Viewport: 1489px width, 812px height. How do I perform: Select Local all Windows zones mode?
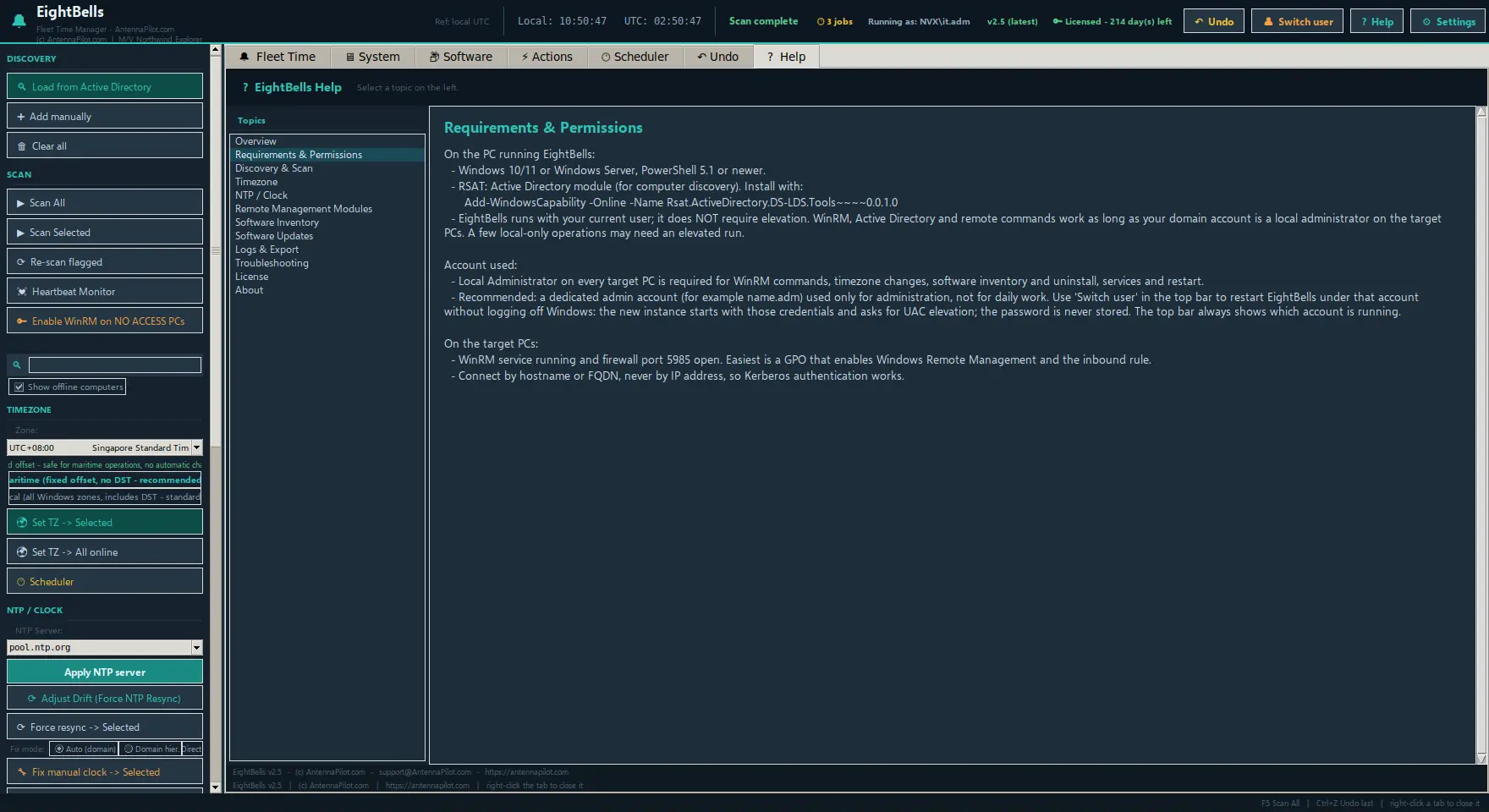[x=105, y=497]
